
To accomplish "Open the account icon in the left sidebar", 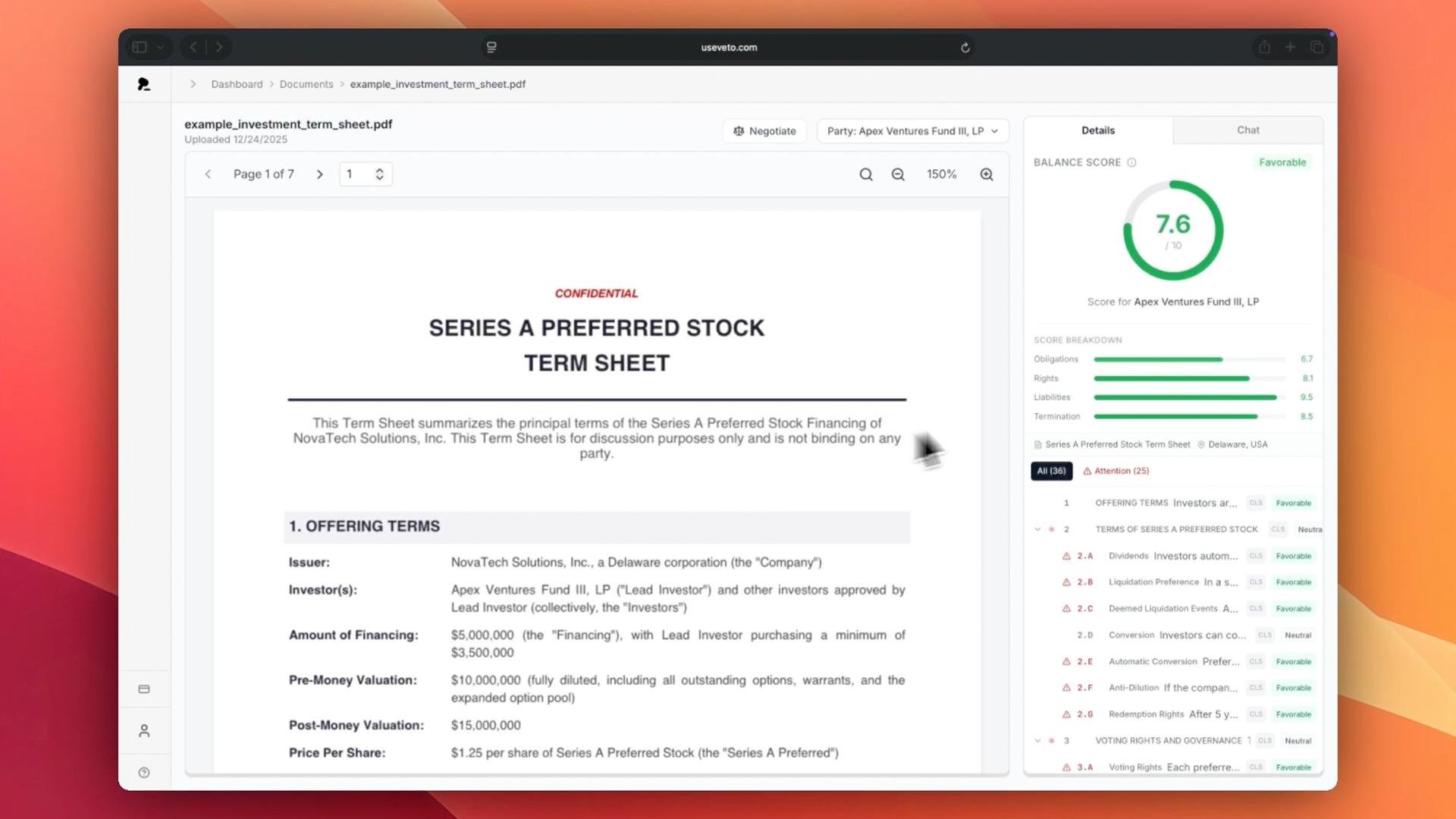I will (144, 731).
